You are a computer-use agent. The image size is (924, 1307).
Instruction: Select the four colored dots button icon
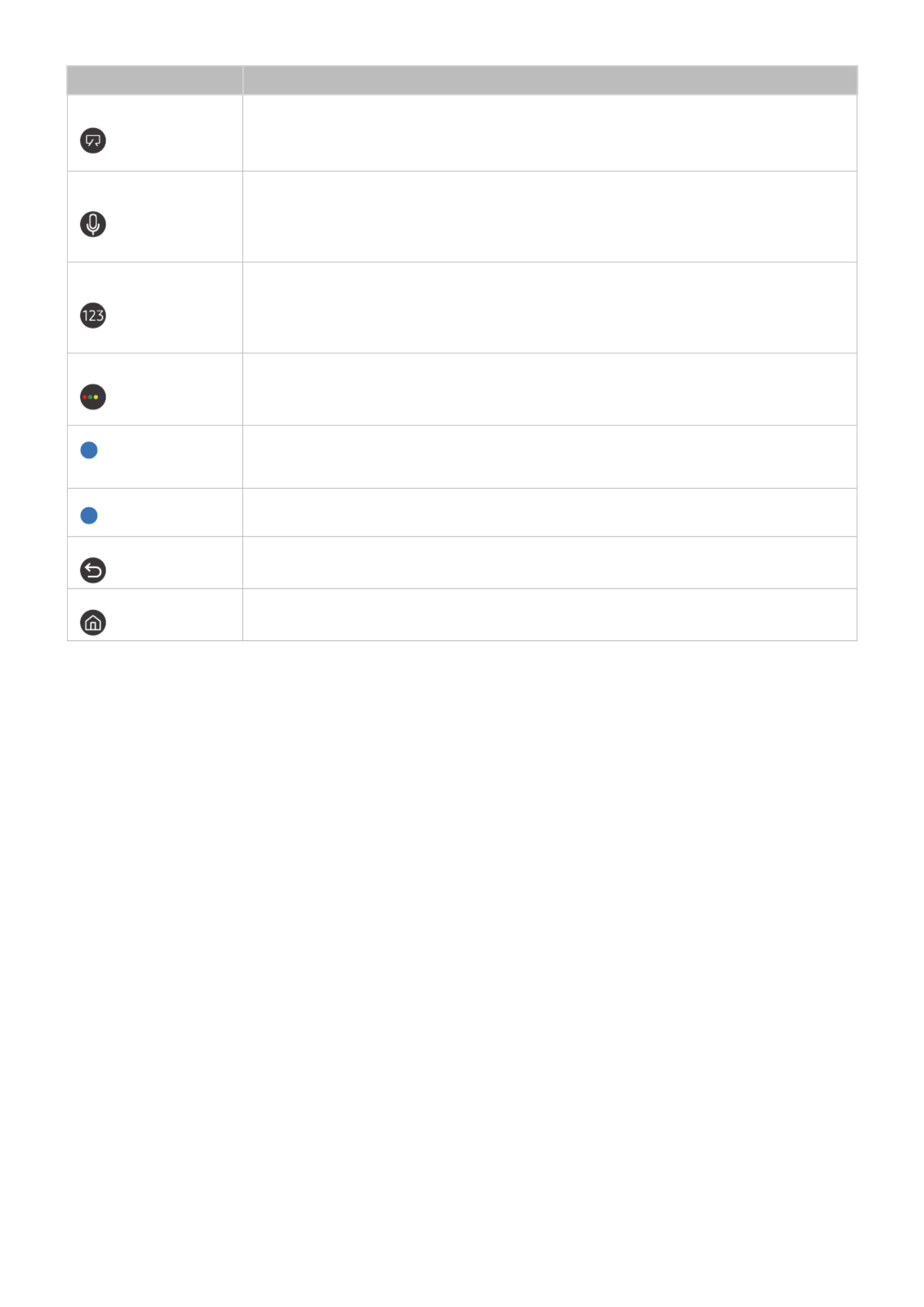pyautogui.click(x=93, y=397)
